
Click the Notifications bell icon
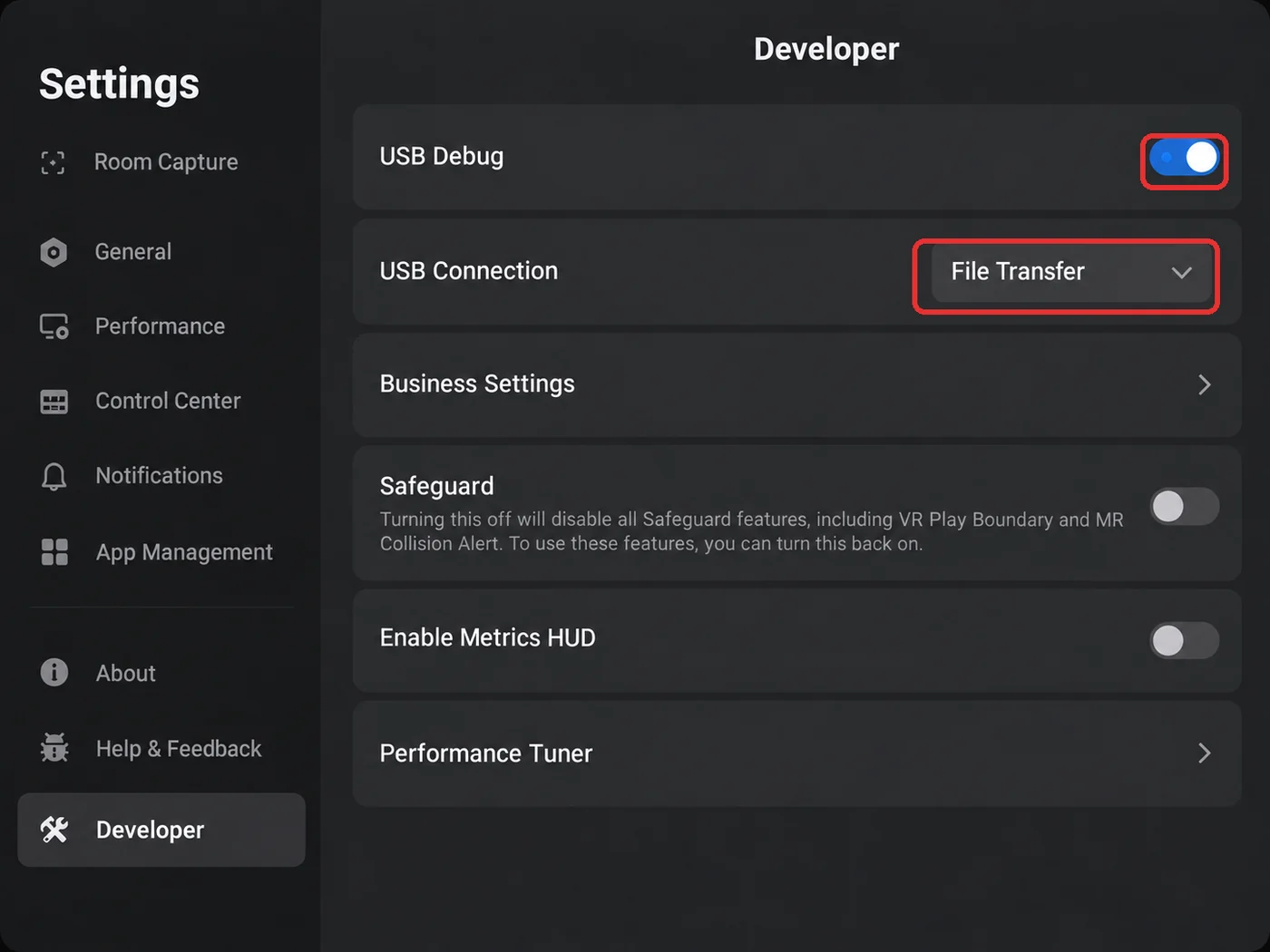pos(54,476)
